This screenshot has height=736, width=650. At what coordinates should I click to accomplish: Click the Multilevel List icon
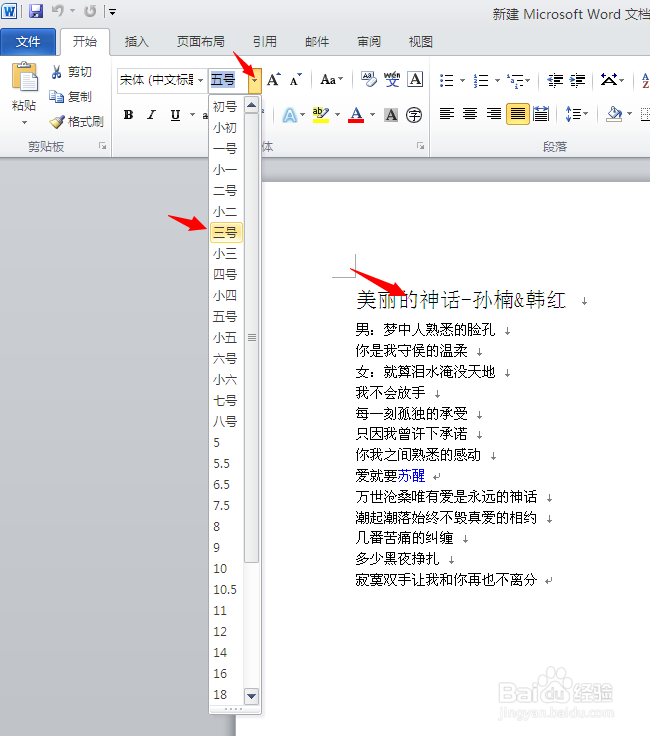tap(515, 80)
